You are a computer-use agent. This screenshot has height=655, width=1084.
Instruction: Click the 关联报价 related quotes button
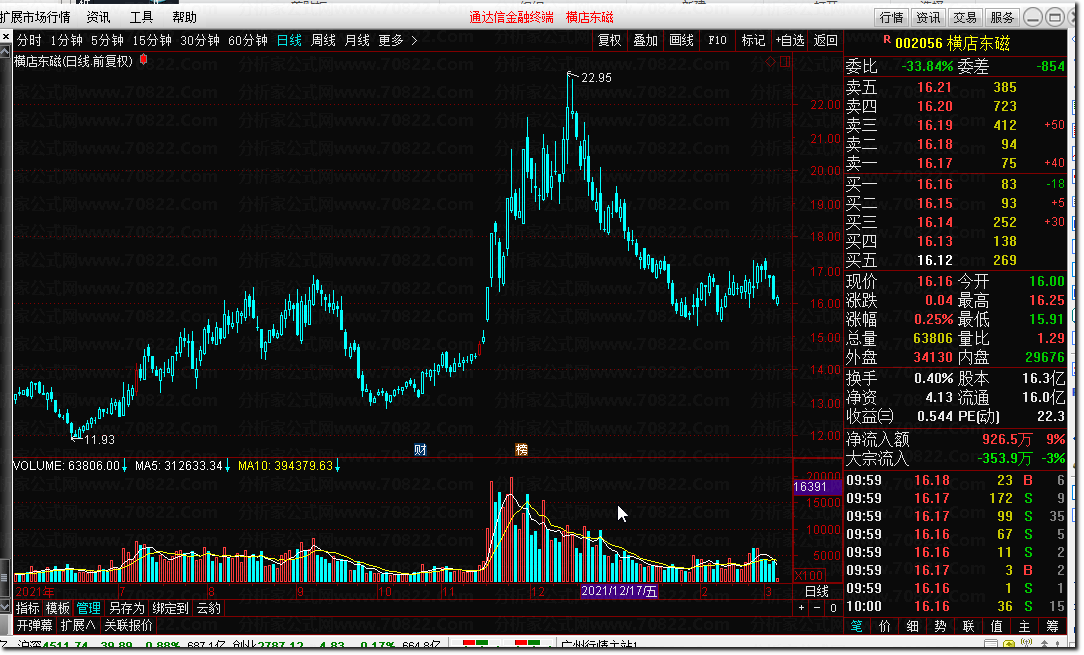129,626
